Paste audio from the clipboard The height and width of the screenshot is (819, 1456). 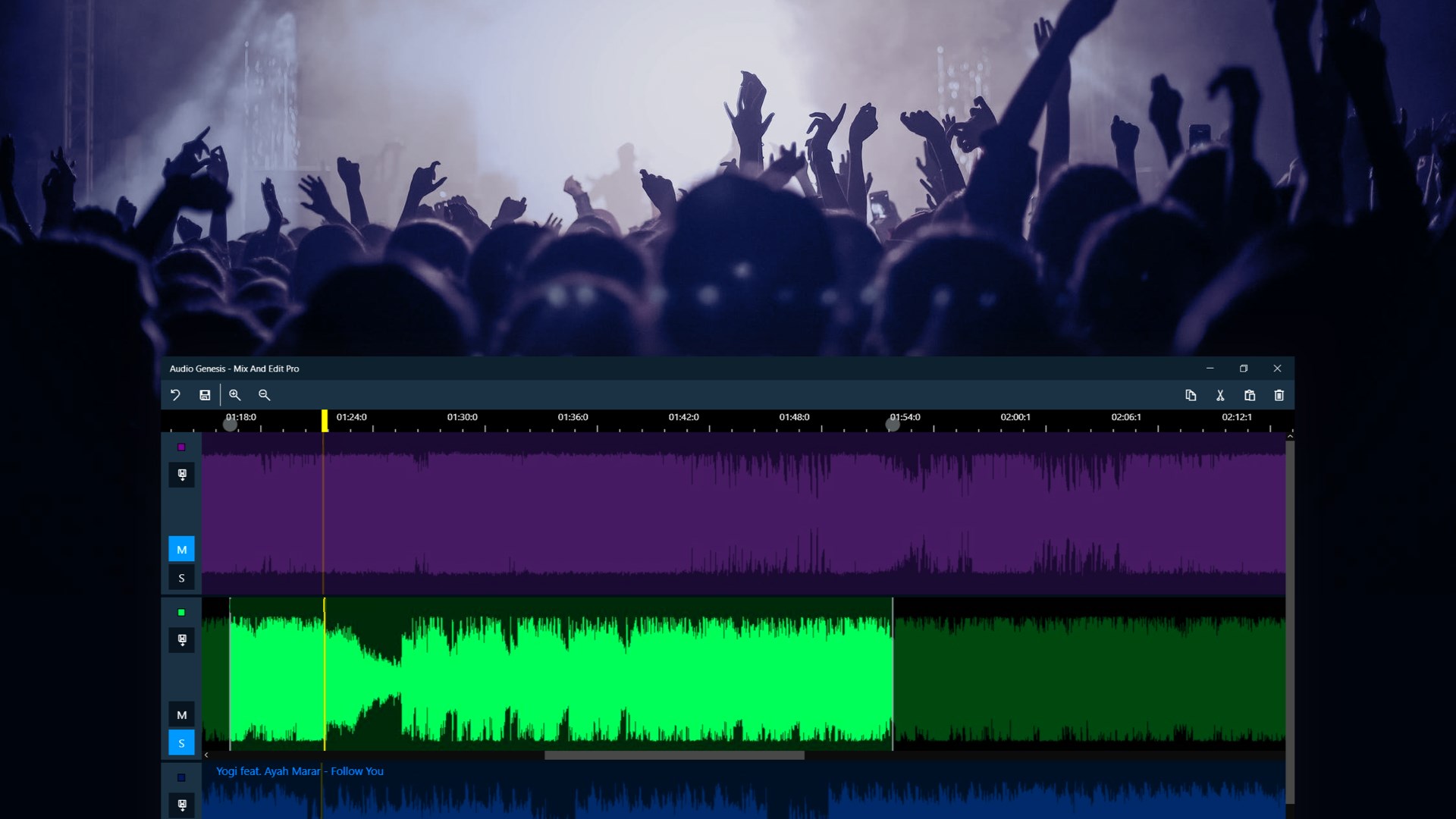tap(1250, 395)
